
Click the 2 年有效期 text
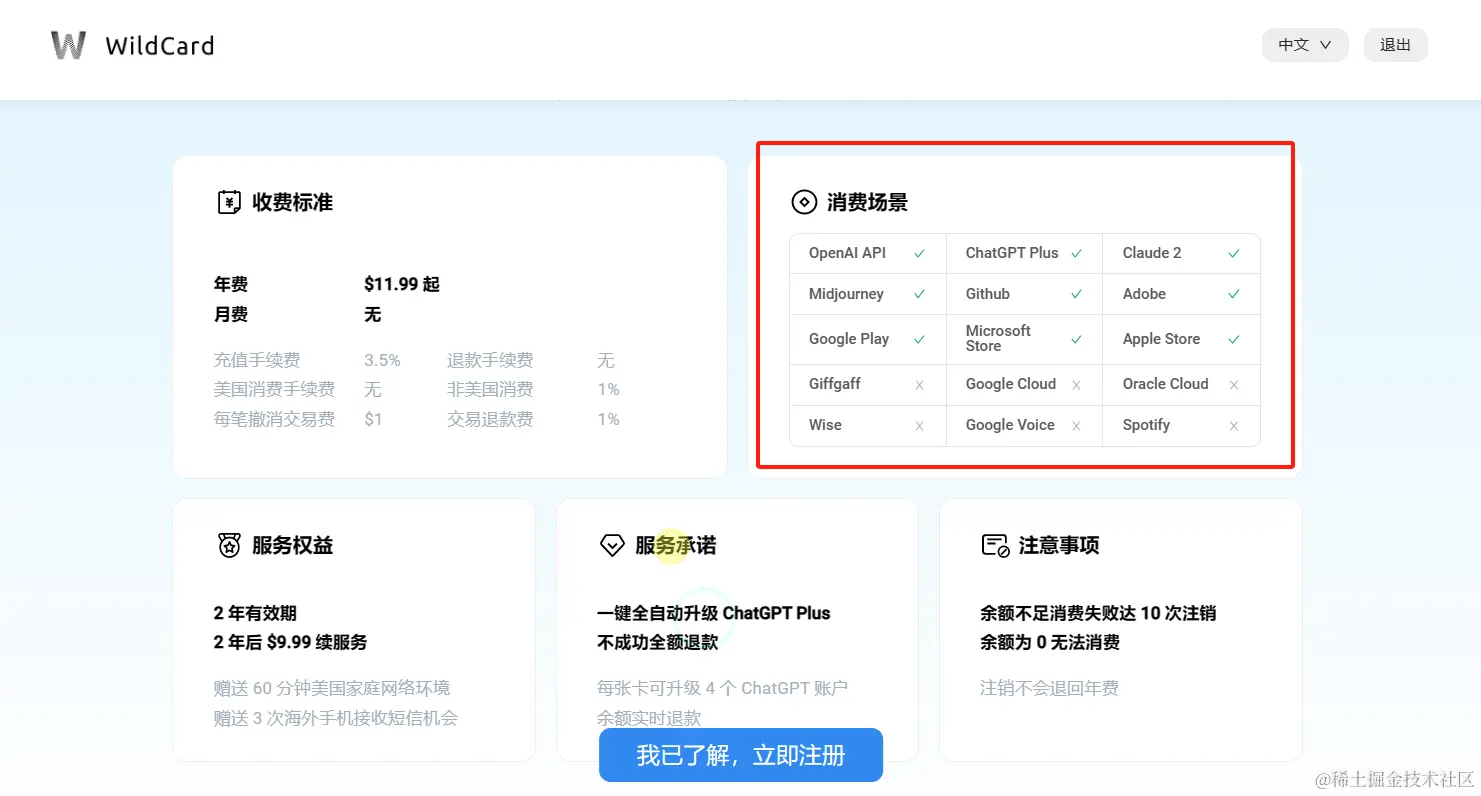[x=255, y=614]
